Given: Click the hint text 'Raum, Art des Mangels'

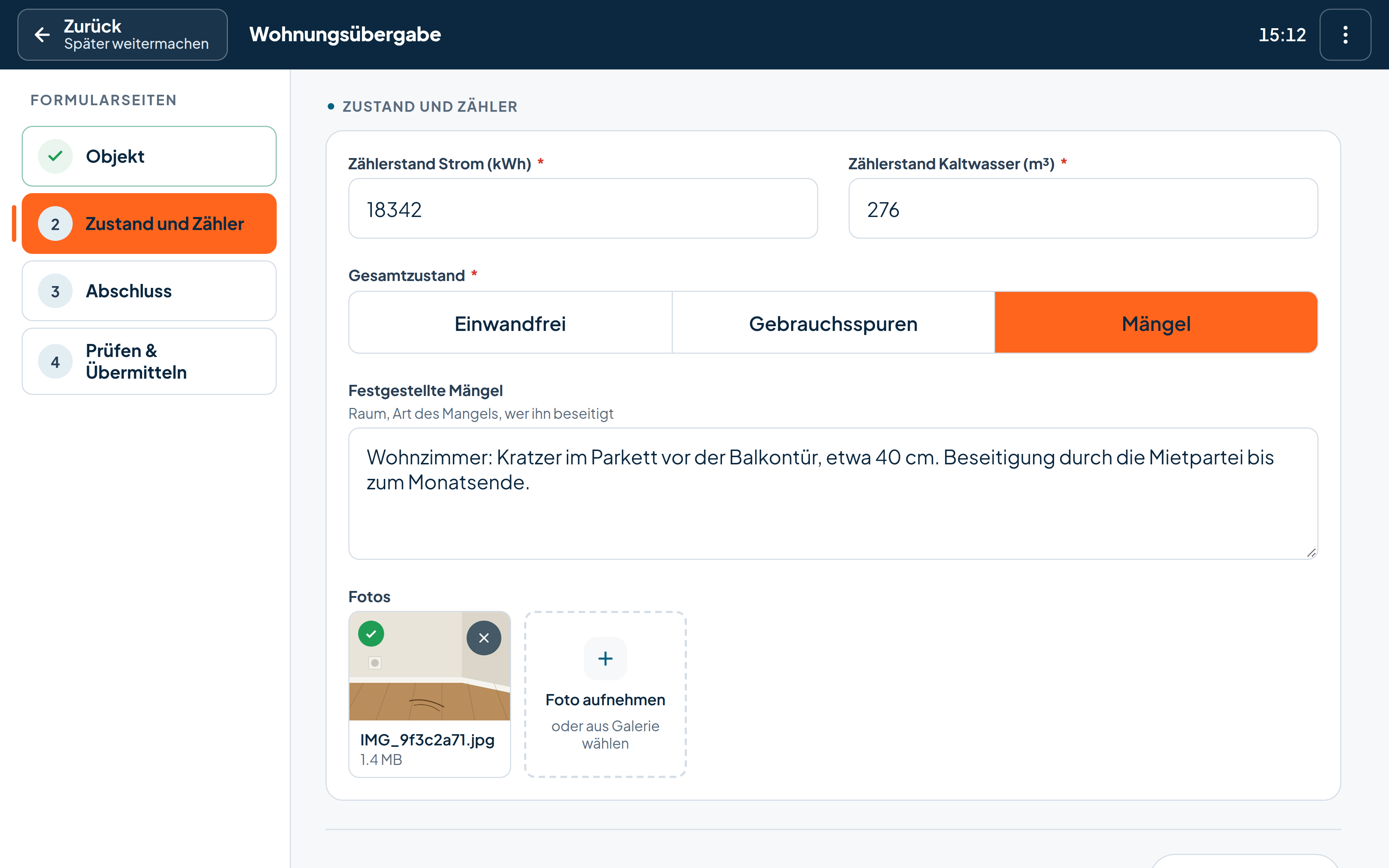Looking at the screenshot, I should (x=481, y=413).
